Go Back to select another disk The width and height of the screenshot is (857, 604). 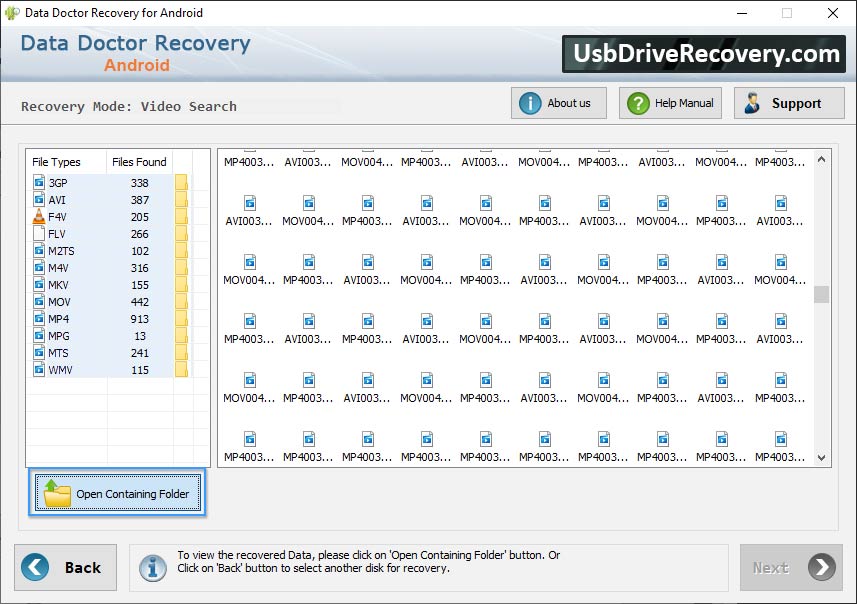pyautogui.click(x=66, y=567)
